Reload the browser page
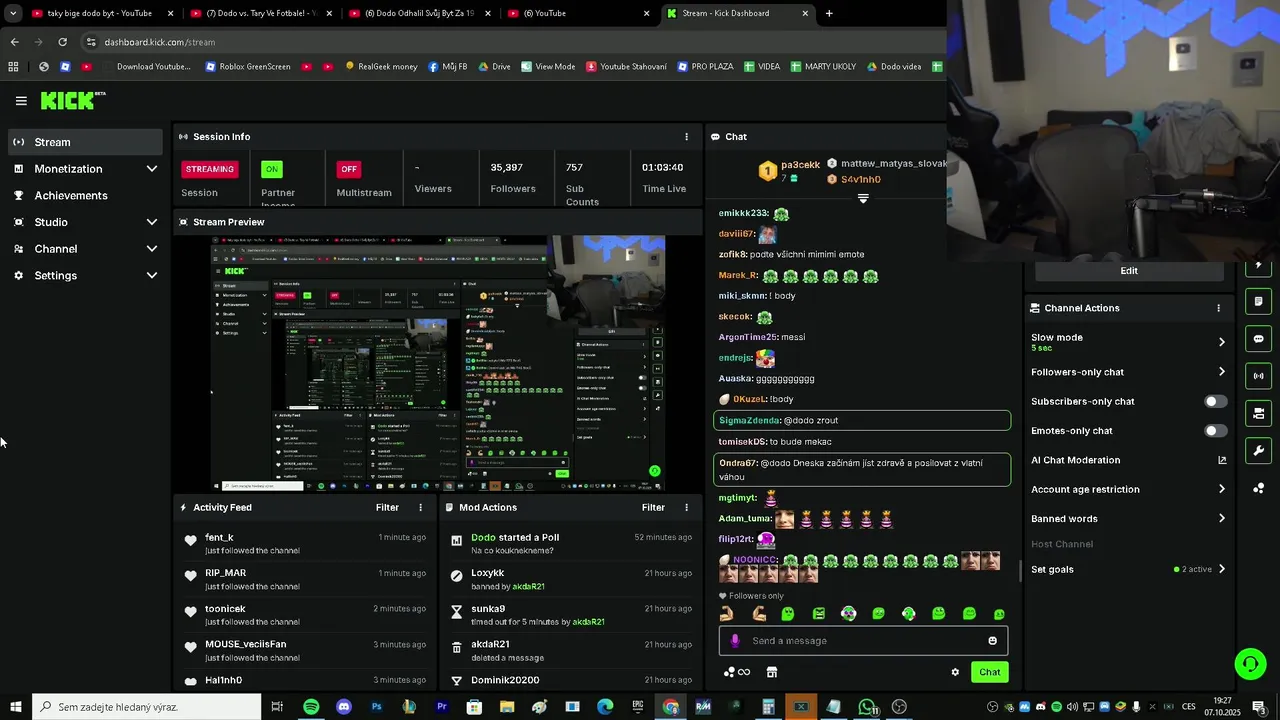Viewport: 1280px width, 720px height. point(62,42)
